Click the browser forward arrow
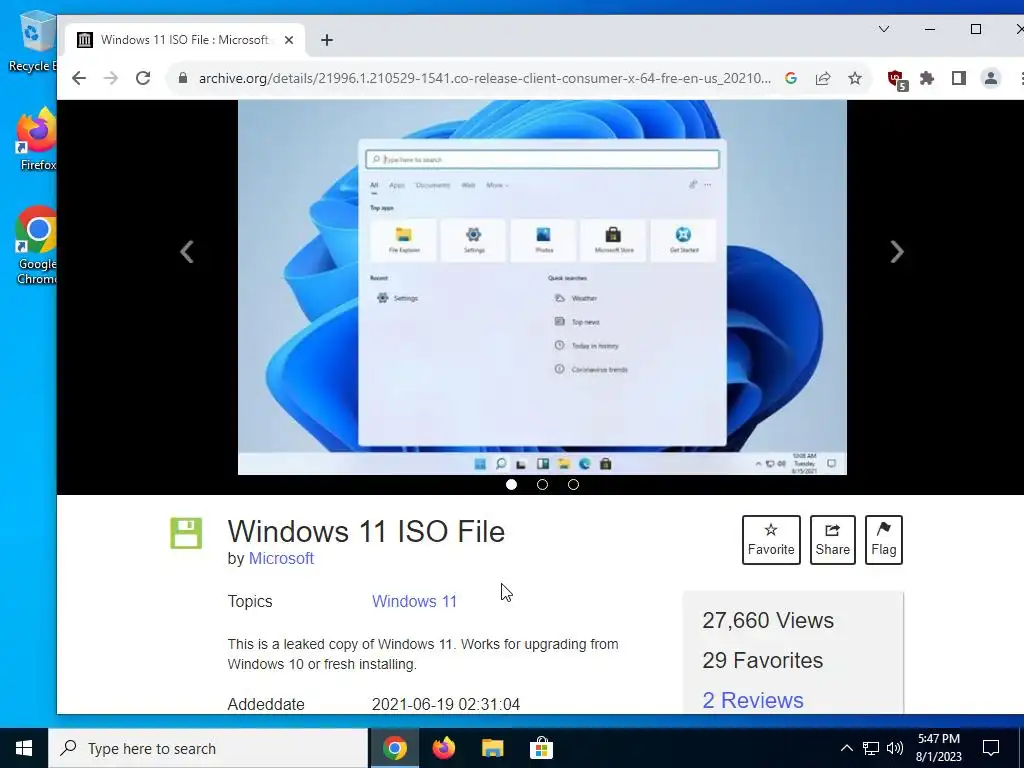This screenshot has height=768, width=1024. tap(111, 78)
